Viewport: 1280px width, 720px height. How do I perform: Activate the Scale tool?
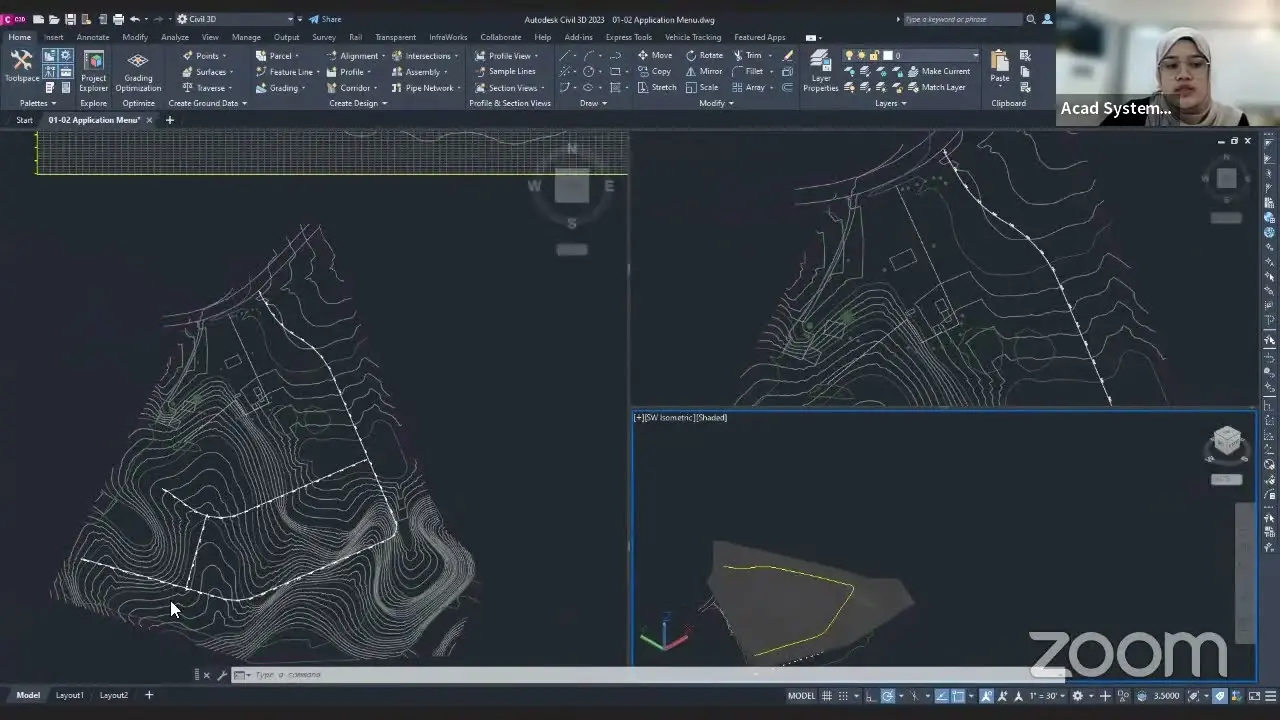point(702,87)
